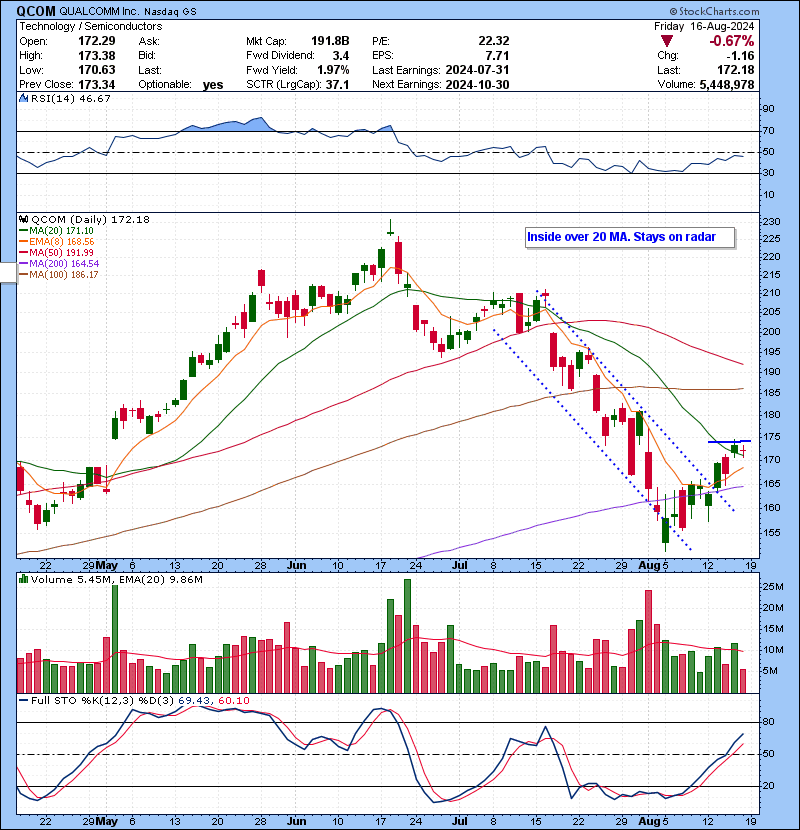Click the Prev Close value 173.34
Image resolution: width=800 pixels, height=830 pixels.
click(97, 84)
